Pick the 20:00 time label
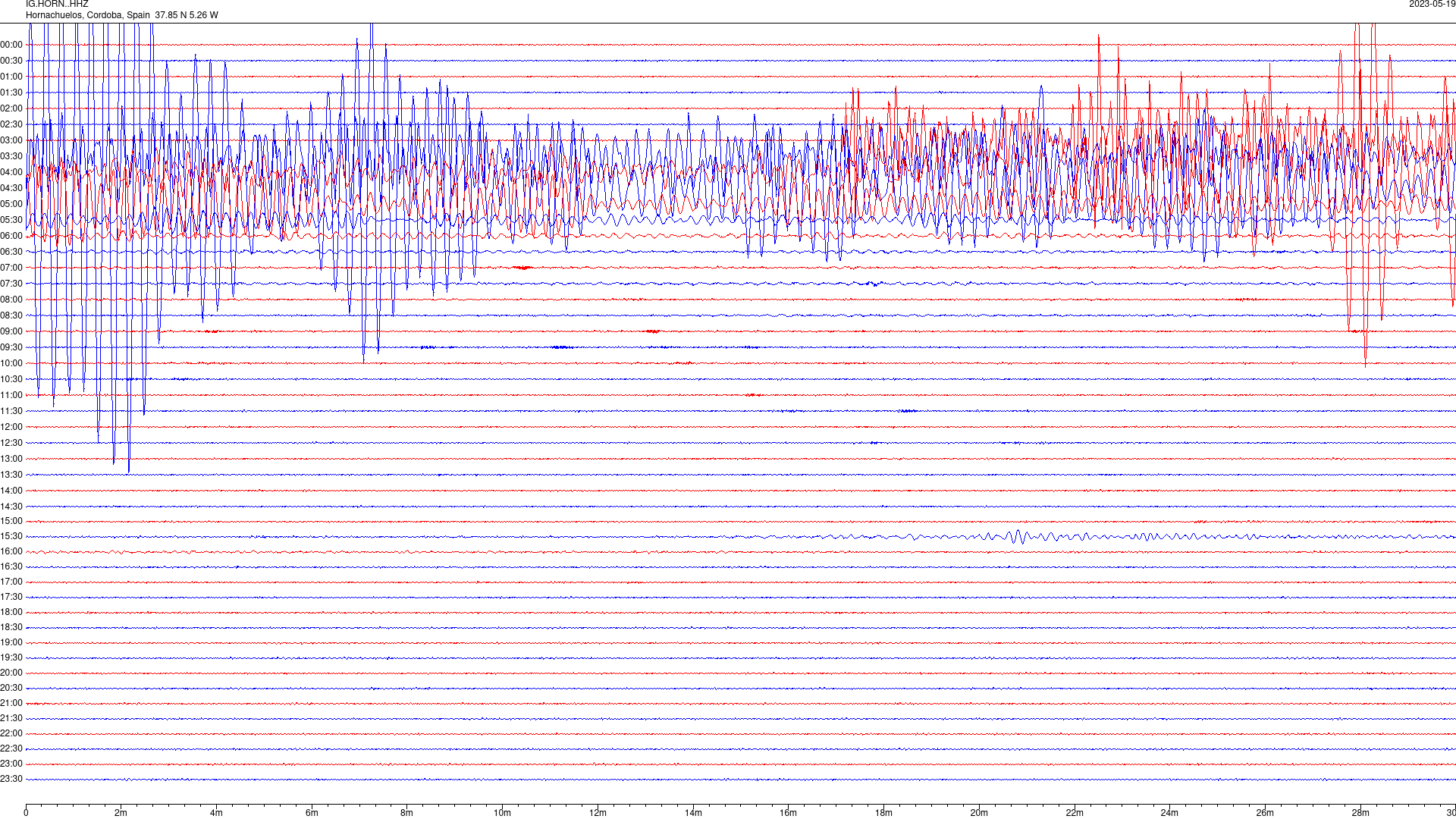Image resolution: width=1456 pixels, height=819 pixels. pyautogui.click(x=11, y=673)
